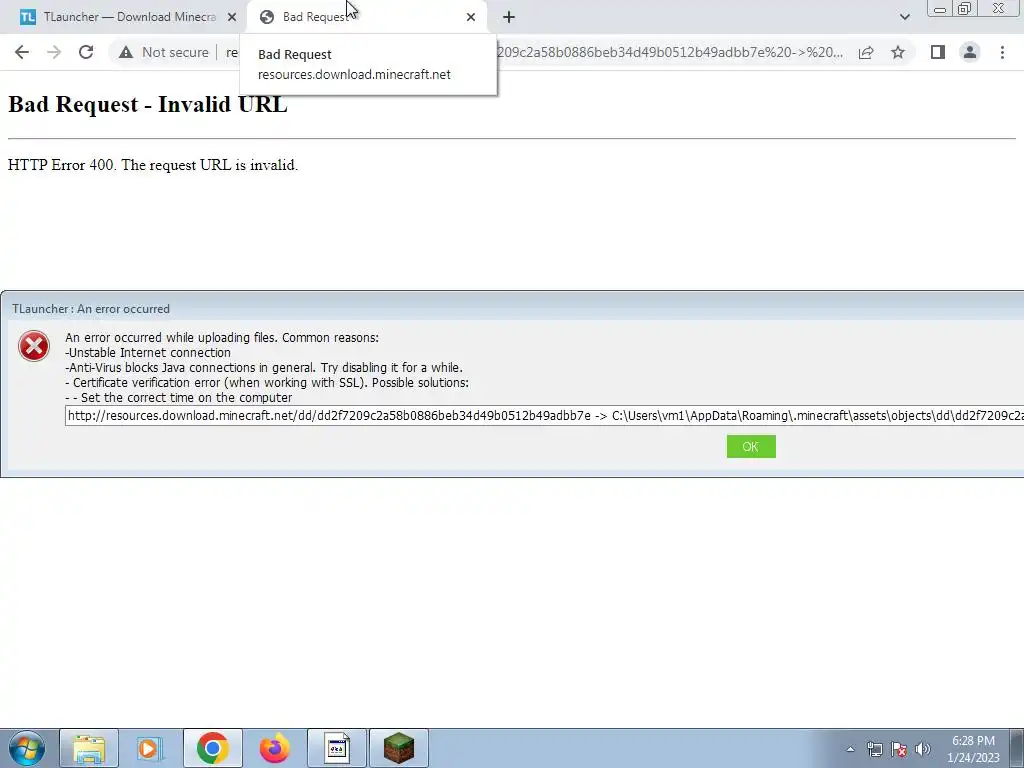
Task: Go back to the previous page
Action: pyautogui.click(x=22, y=52)
